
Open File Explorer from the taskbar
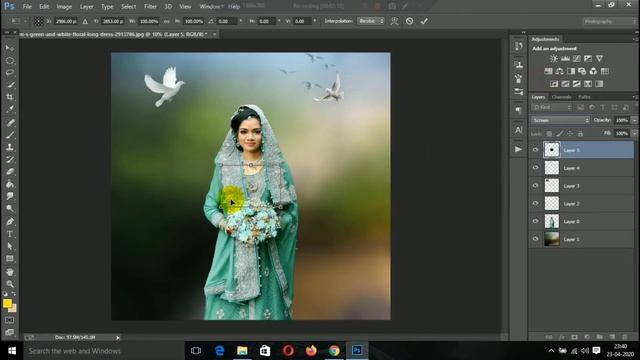[242, 351]
